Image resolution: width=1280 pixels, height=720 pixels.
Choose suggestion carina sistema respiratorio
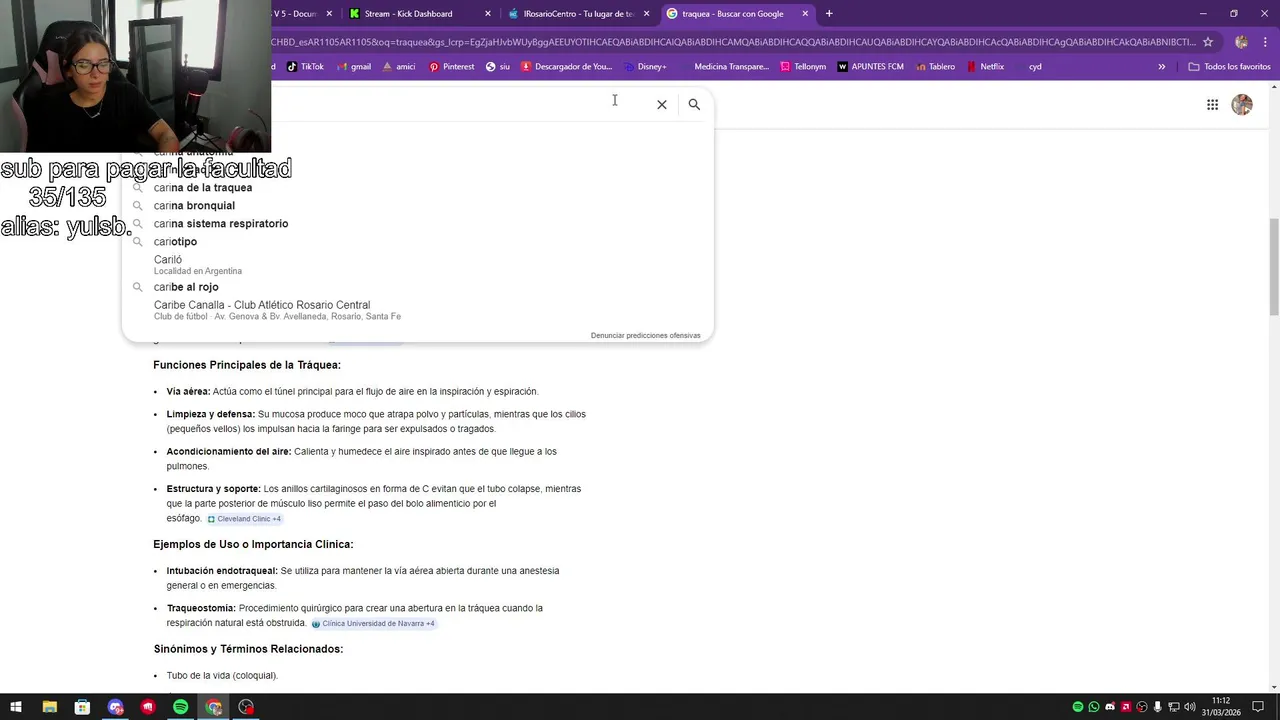(x=418, y=224)
